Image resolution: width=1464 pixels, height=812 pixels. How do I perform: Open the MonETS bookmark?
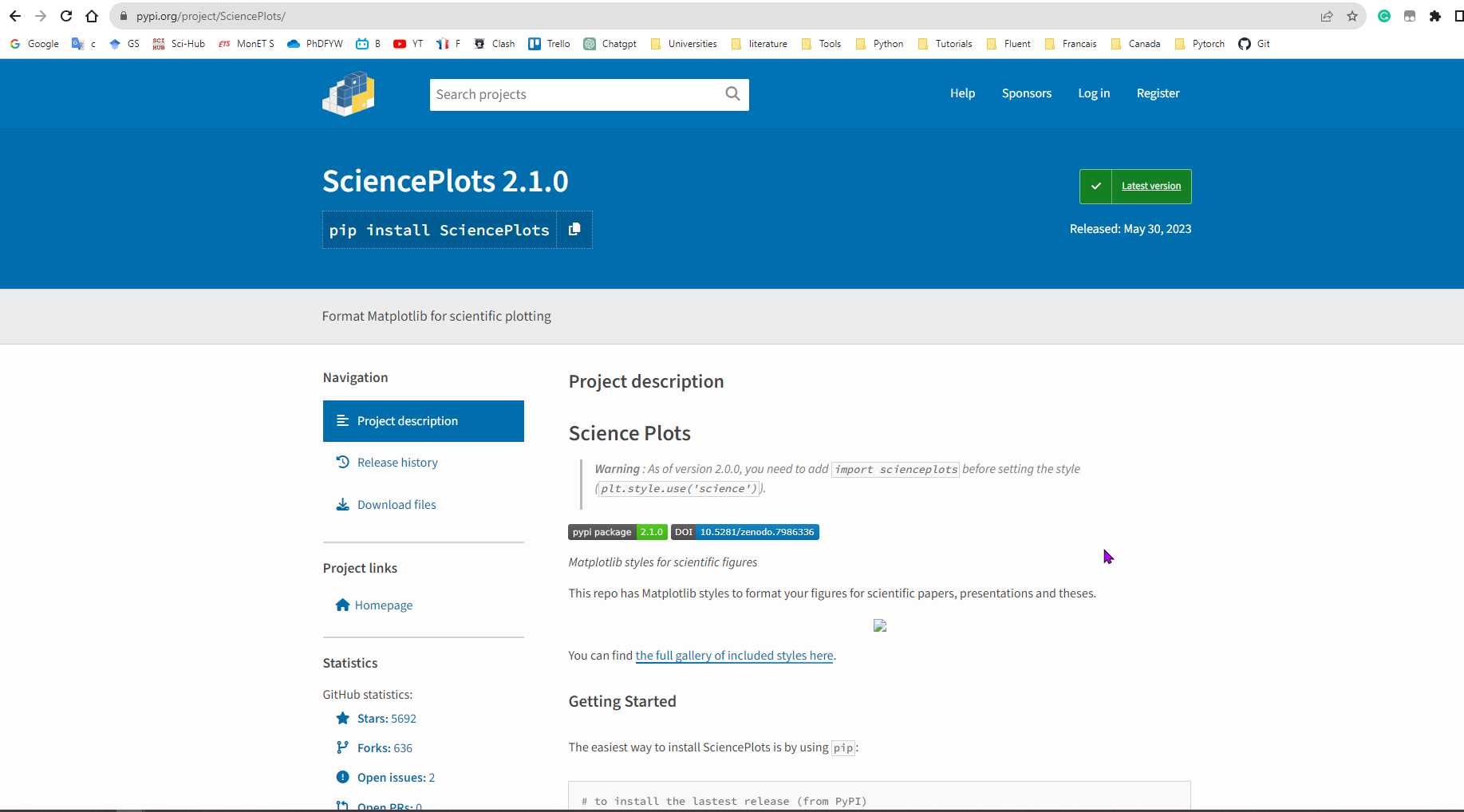(247, 44)
